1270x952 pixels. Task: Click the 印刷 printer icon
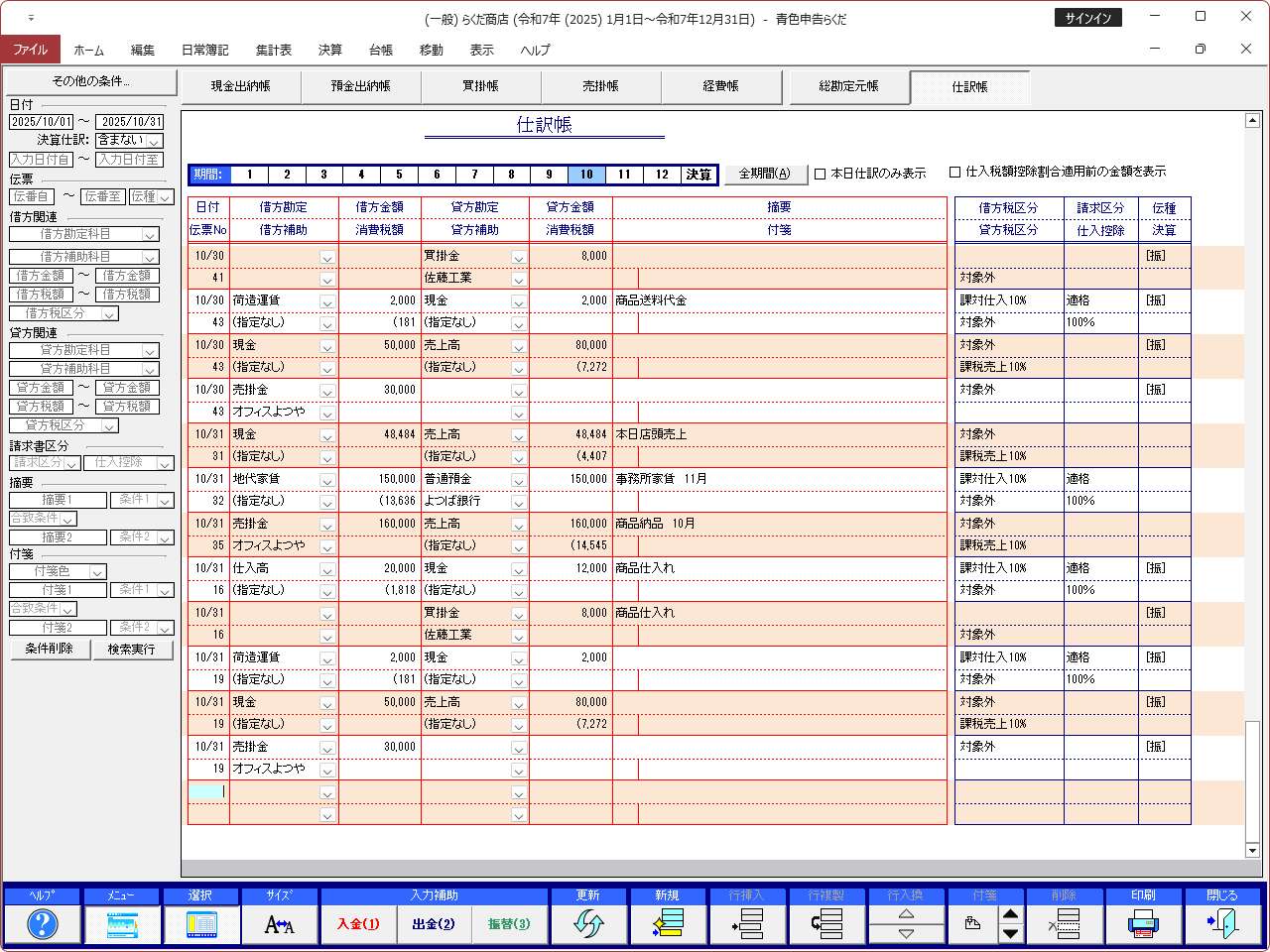coord(1143,924)
